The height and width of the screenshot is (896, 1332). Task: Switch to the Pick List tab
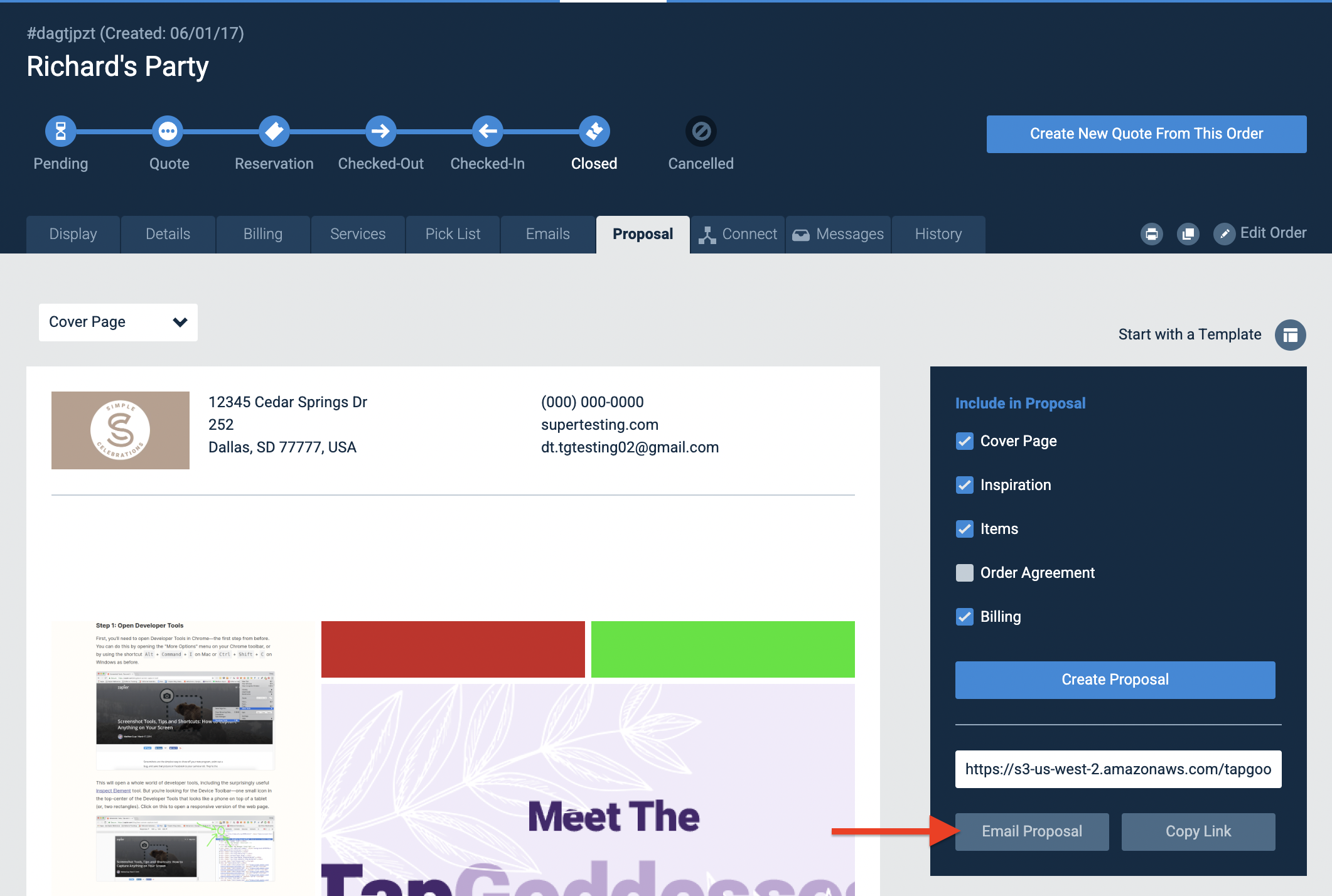point(453,235)
